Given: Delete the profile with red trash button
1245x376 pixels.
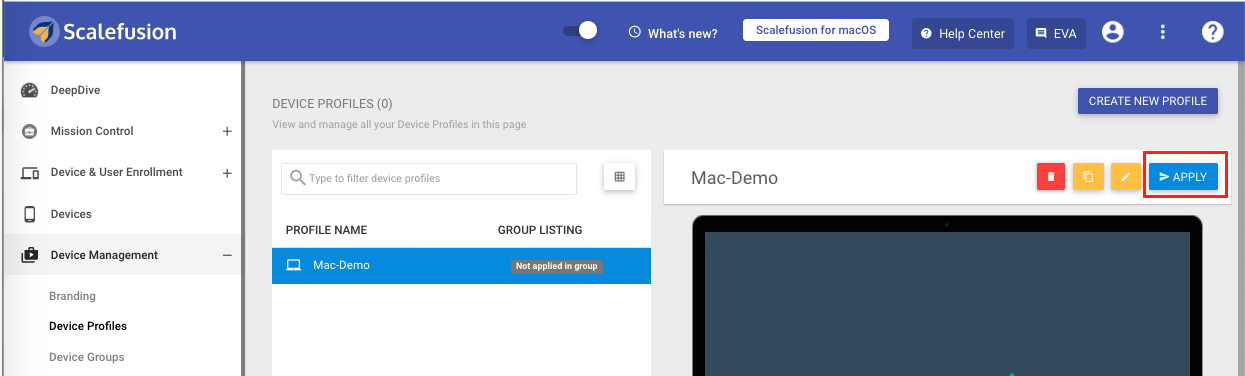Looking at the screenshot, I should click(1051, 177).
